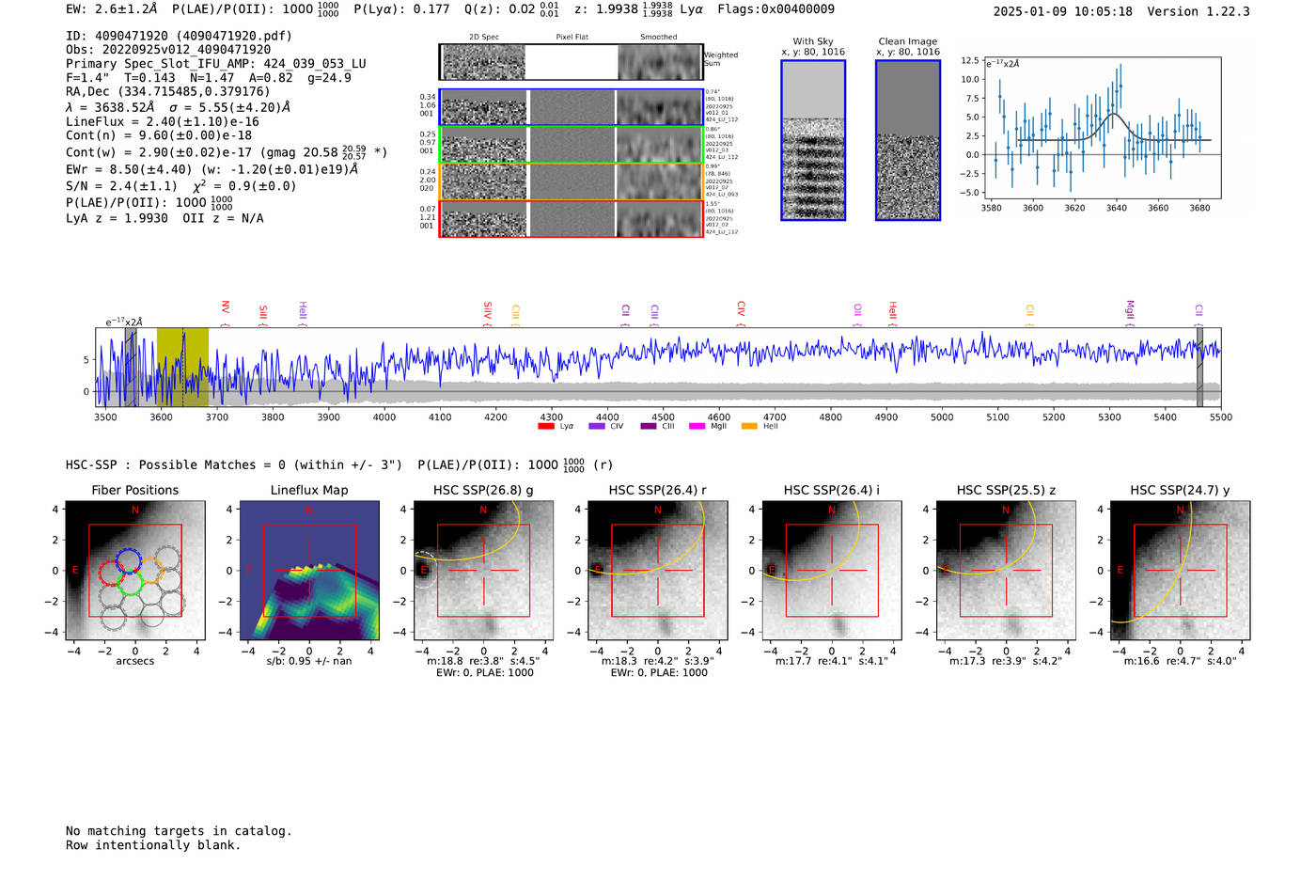Viewport: 1316px width, 896px height.
Task: Open the red-framed fiber 2D spectrum
Action: [484, 219]
